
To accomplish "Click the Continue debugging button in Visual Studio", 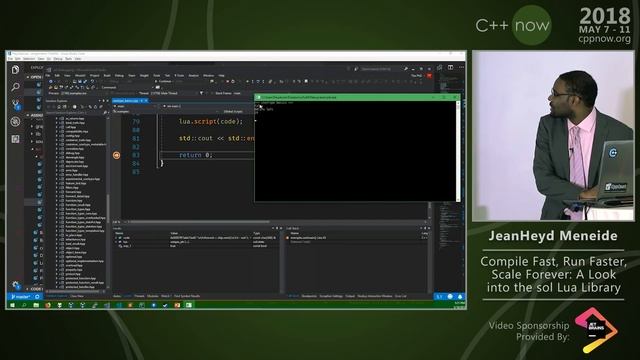I will pos(163,82).
